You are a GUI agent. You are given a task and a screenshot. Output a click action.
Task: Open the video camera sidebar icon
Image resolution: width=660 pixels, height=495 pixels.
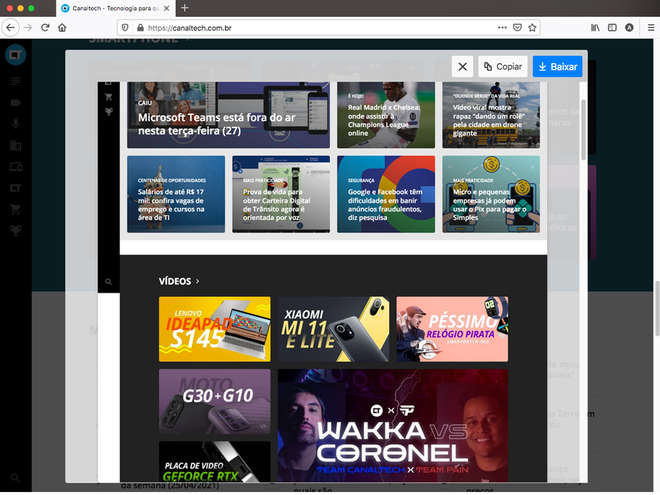point(16,103)
